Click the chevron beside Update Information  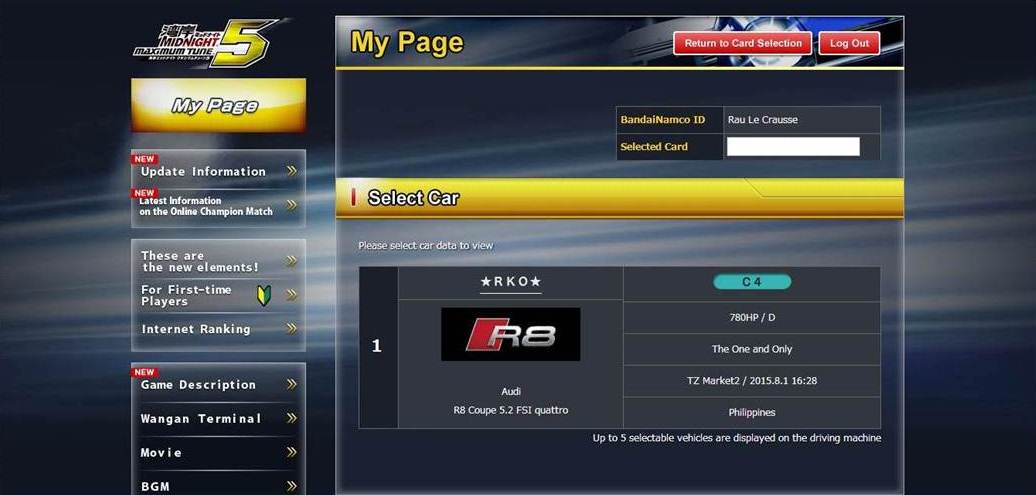pos(291,171)
